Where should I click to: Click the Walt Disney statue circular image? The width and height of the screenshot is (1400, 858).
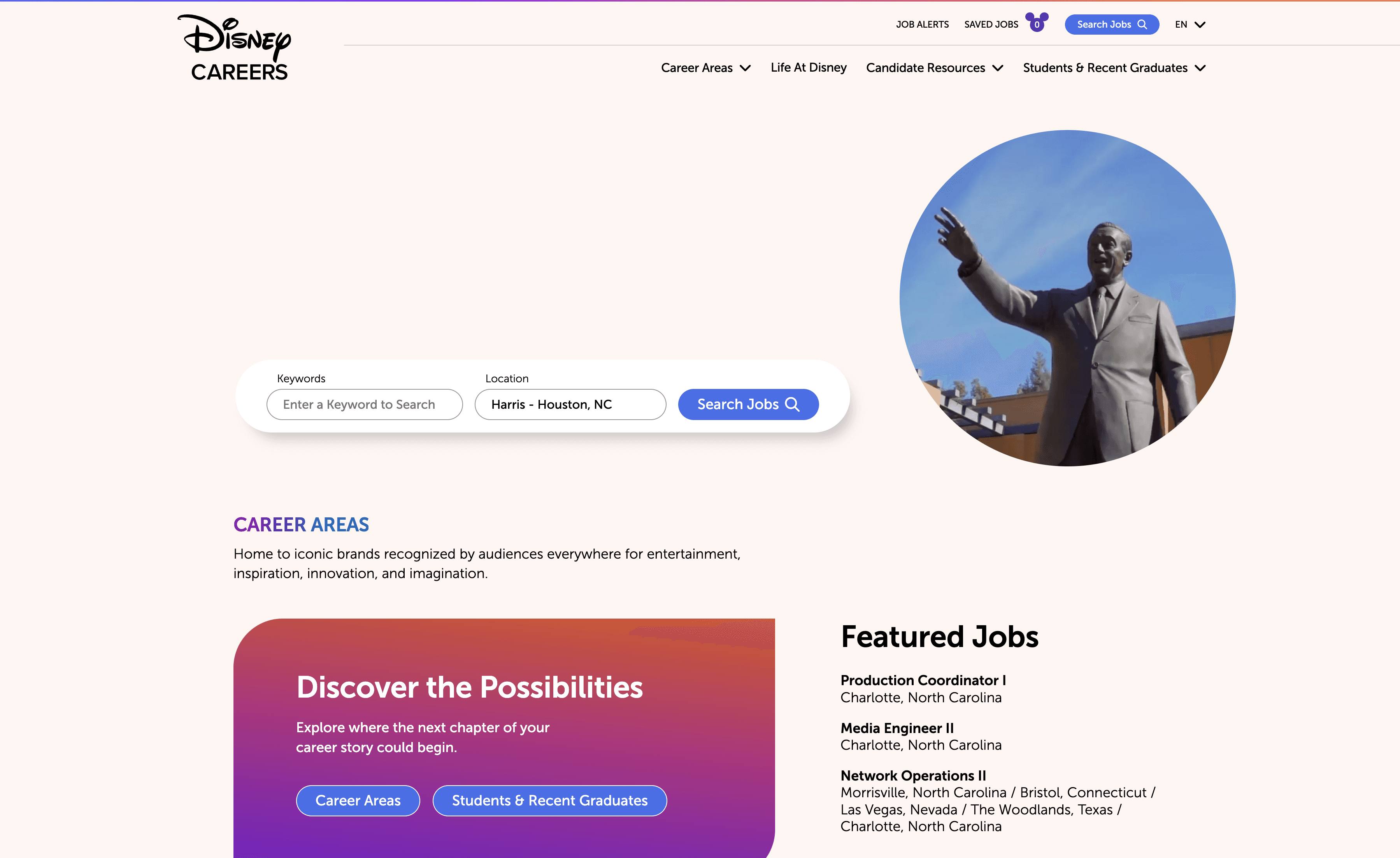point(1067,298)
